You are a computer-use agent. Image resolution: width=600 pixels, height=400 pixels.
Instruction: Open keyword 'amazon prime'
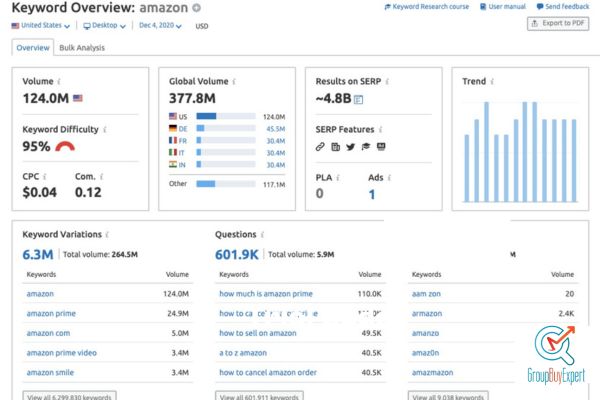click(x=51, y=313)
